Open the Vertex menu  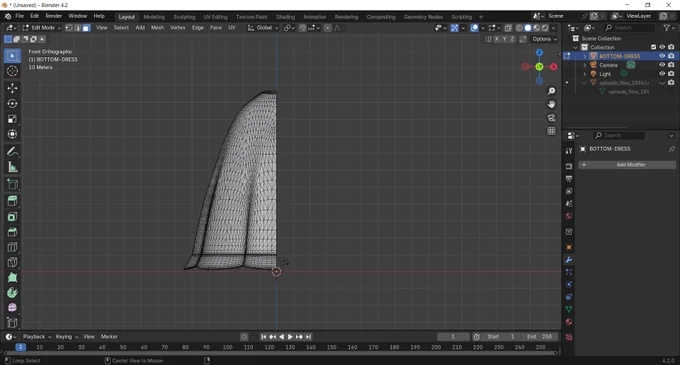[x=177, y=28]
